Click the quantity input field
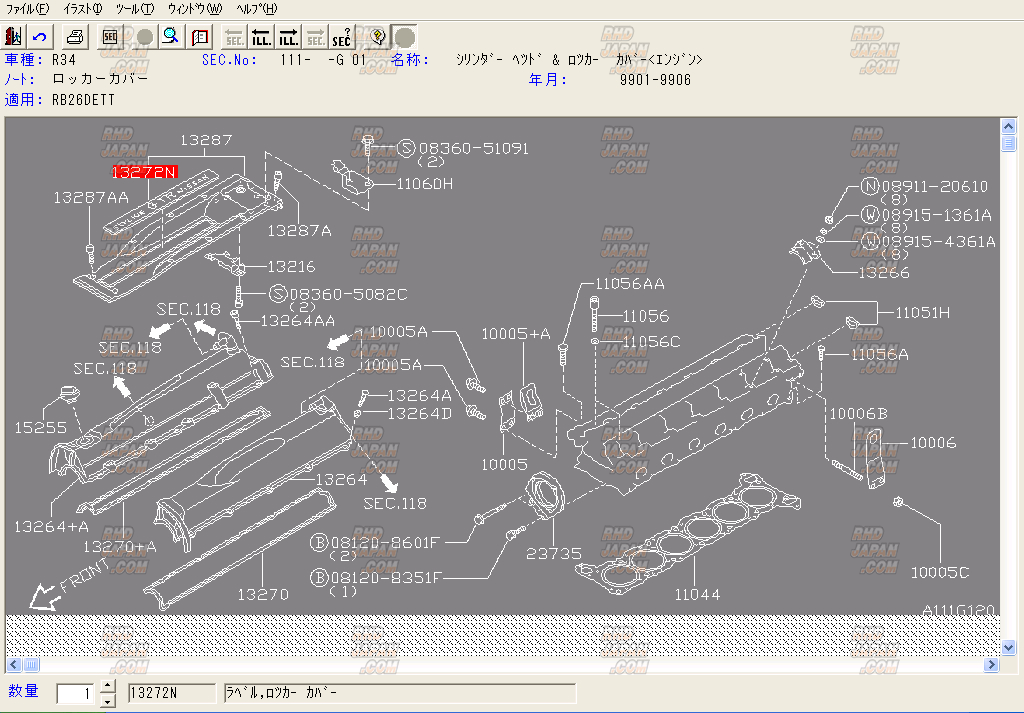Viewport: 1024px width, 713px height. click(x=77, y=694)
